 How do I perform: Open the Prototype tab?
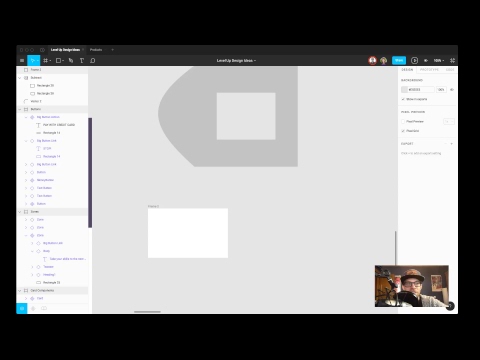(x=429, y=70)
